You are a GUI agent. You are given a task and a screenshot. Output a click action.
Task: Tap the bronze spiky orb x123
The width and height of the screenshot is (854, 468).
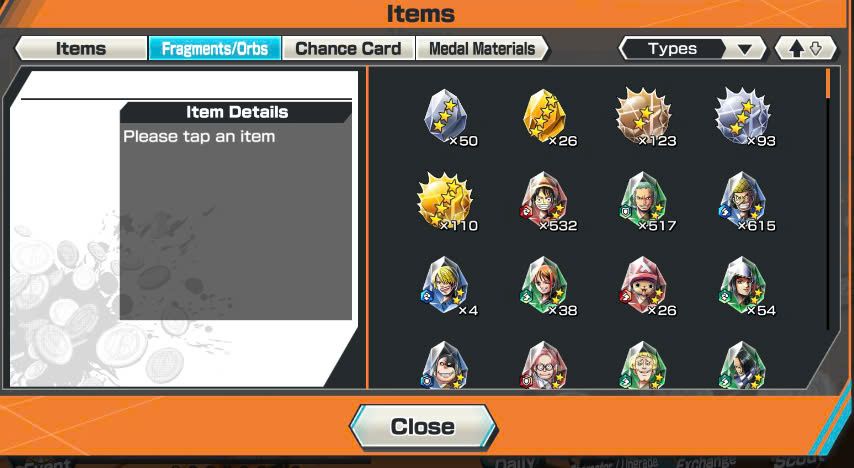(644, 117)
